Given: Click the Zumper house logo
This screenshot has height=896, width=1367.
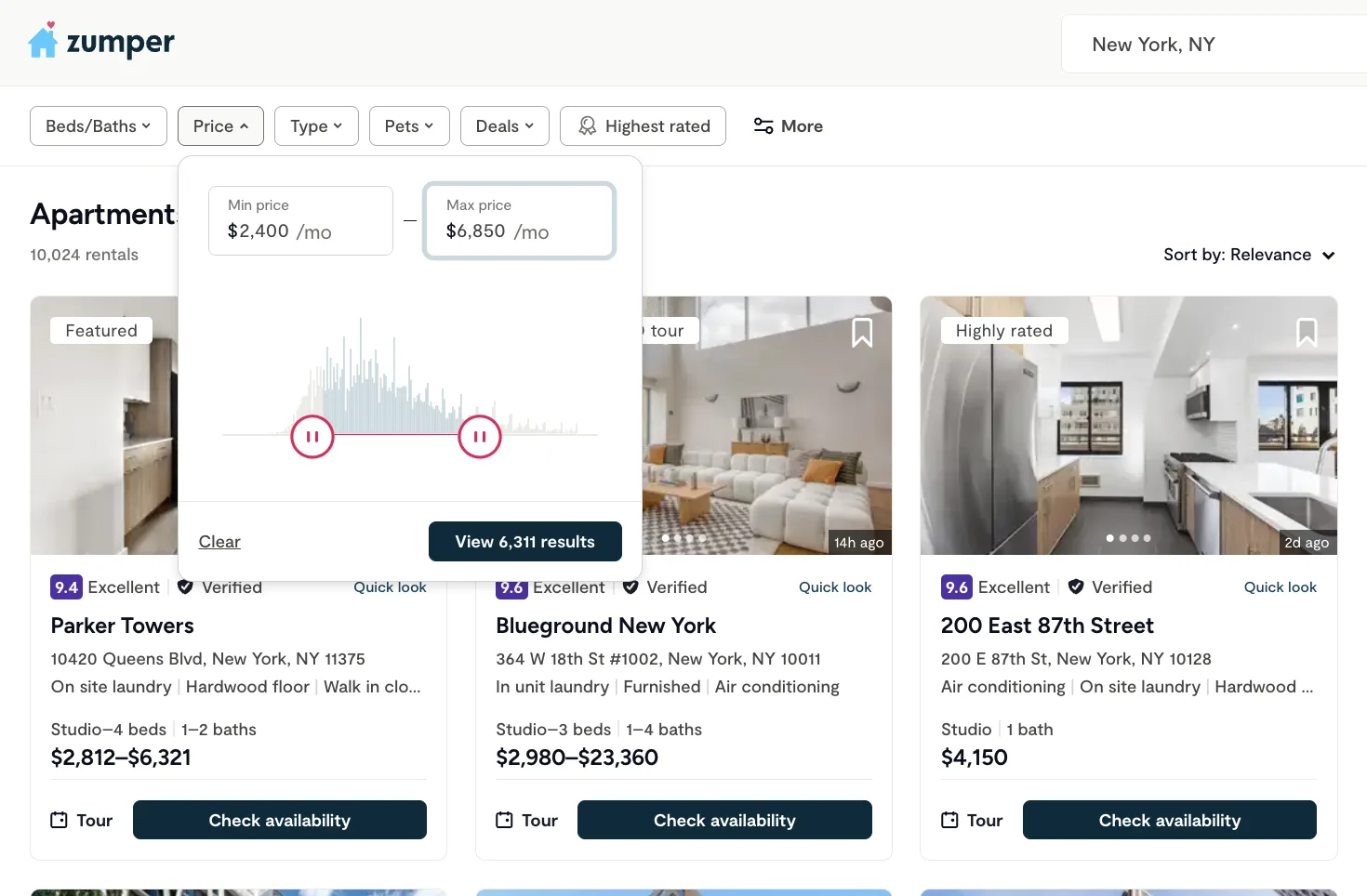Looking at the screenshot, I should (x=43, y=42).
